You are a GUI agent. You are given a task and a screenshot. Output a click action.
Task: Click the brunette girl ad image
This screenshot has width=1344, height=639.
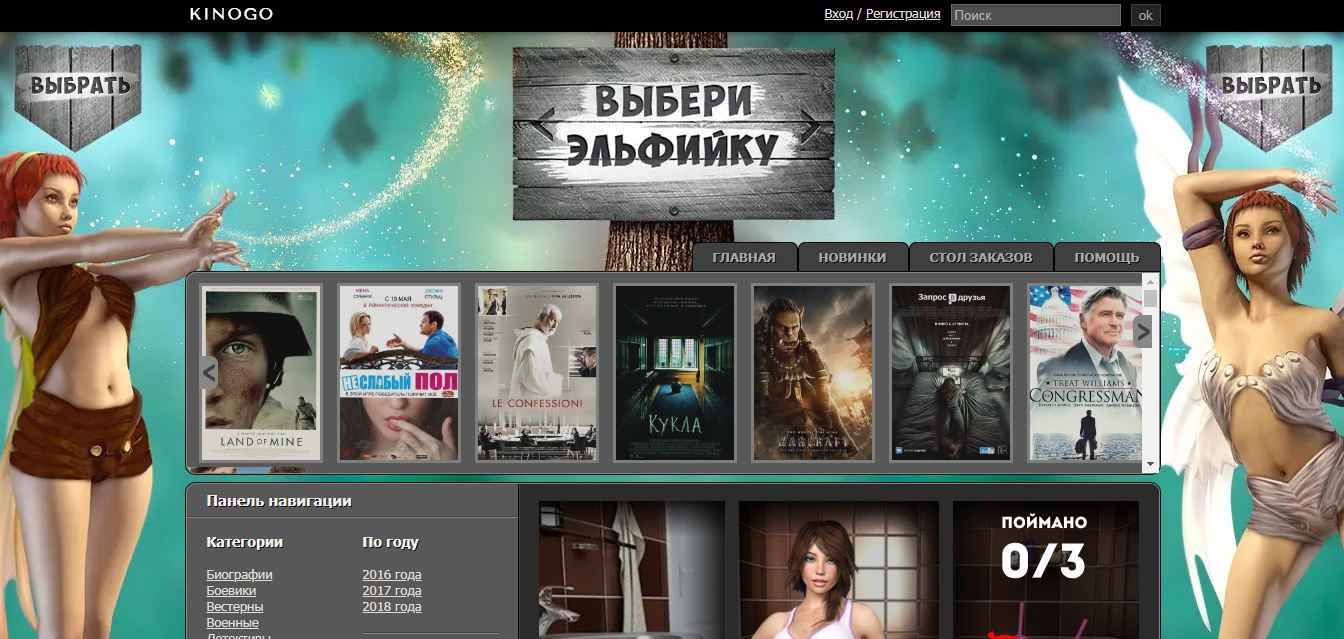[839, 570]
